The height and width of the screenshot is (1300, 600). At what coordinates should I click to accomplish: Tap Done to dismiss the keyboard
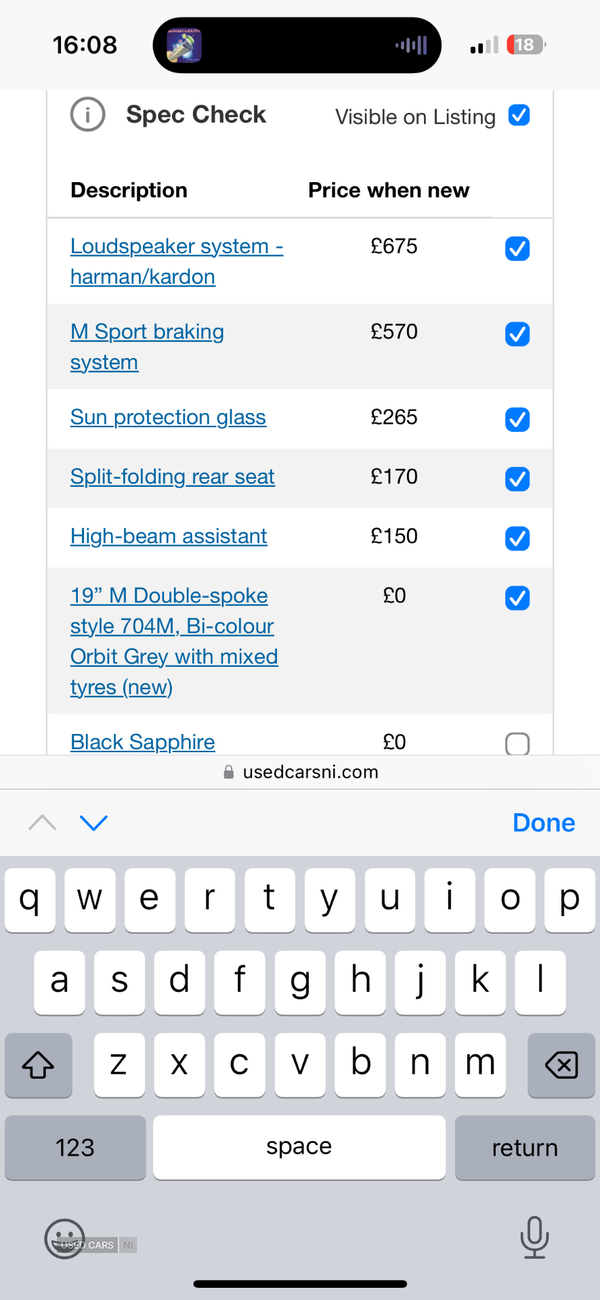(x=544, y=823)
